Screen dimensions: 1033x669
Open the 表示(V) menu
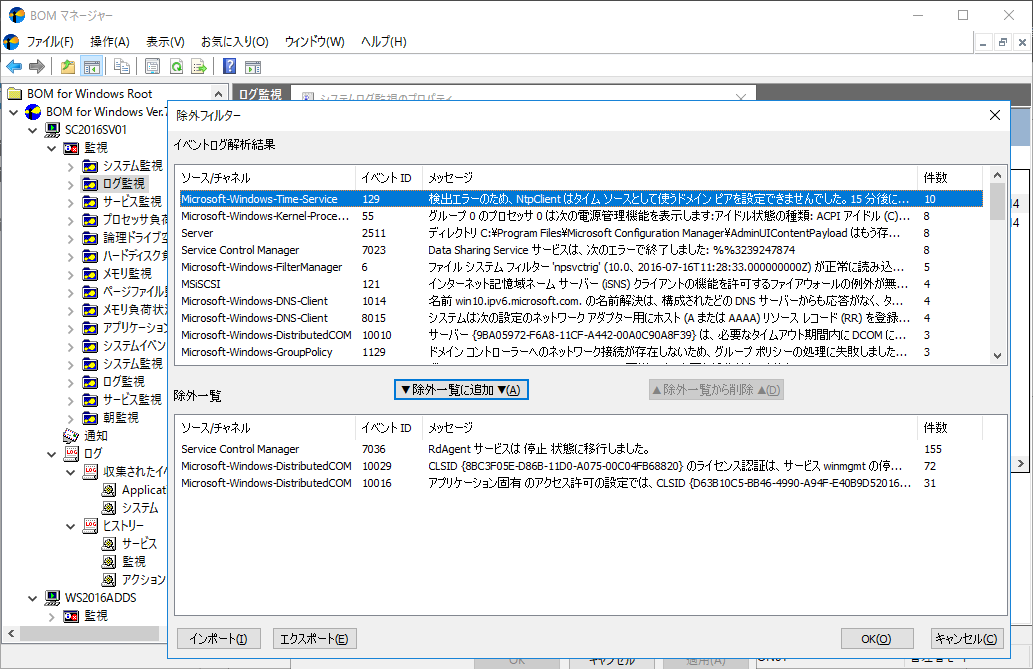point(165,42)
